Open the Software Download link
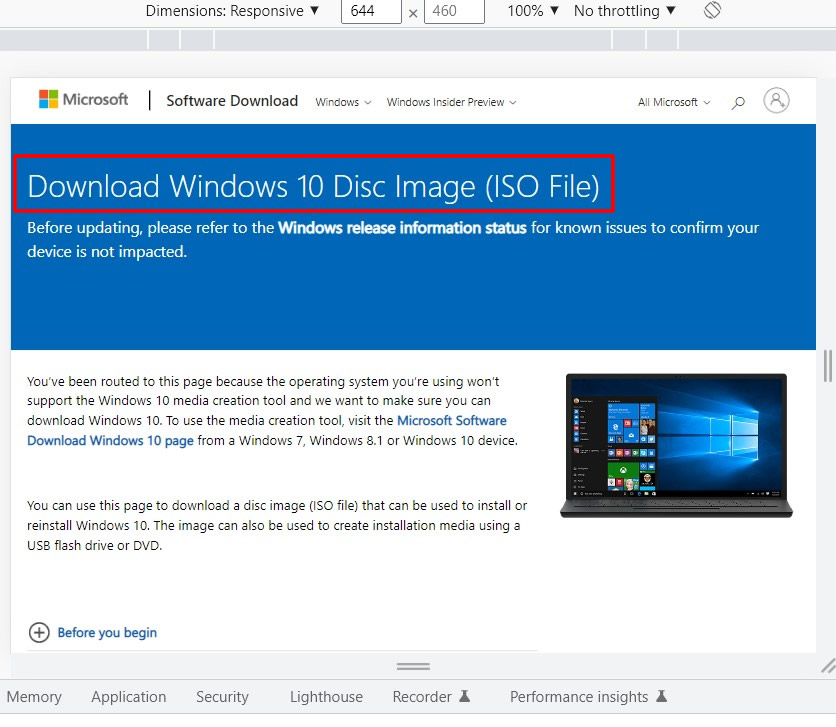This screenshot has height=727, width=836. [x=232, y=101]
